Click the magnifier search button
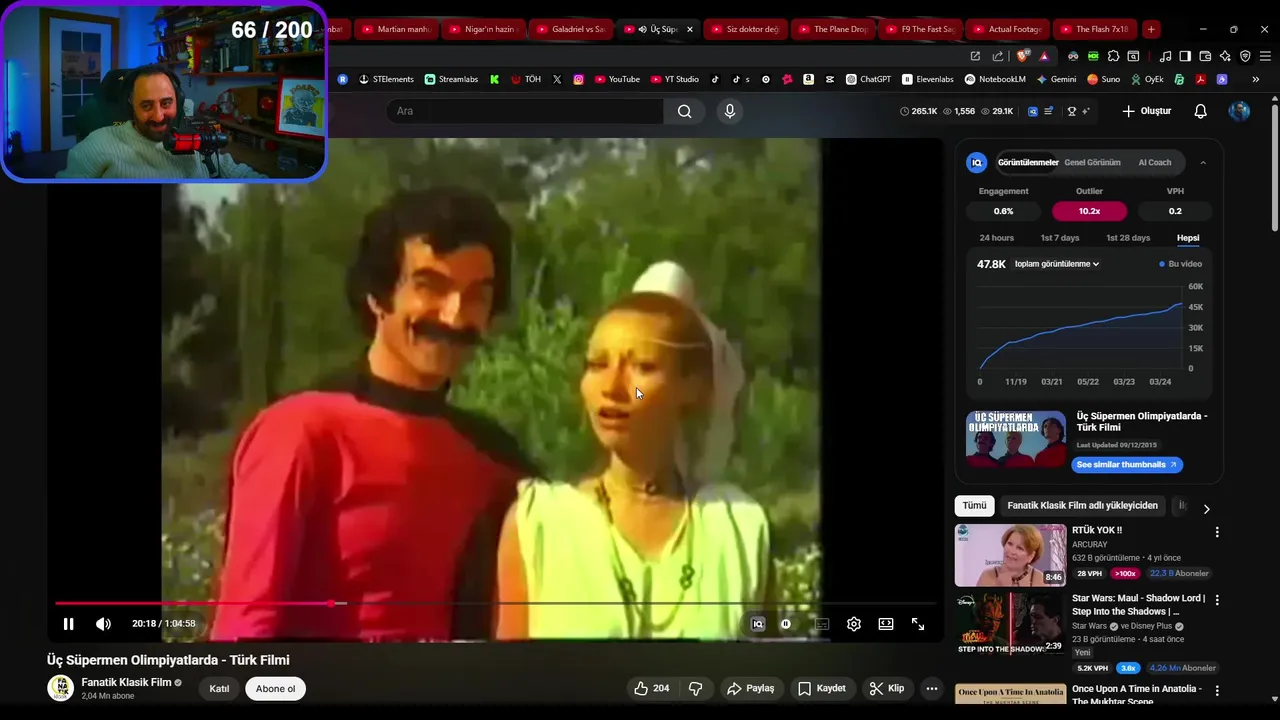 [x=684, y=111]
